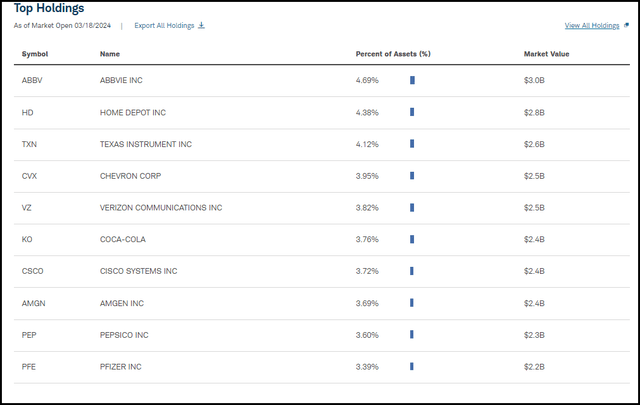The image size is (640, 405).
Task: Select the KO symbol cell
Action: click(x=27, y=240)
